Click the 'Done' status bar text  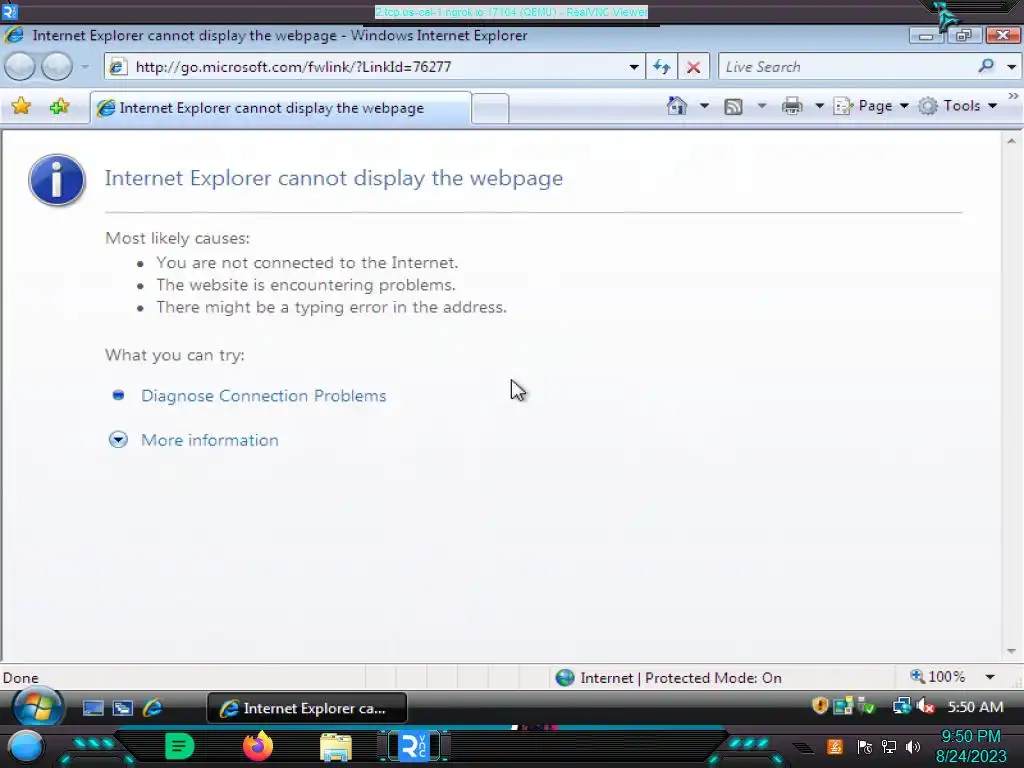(x=21, y=678)
